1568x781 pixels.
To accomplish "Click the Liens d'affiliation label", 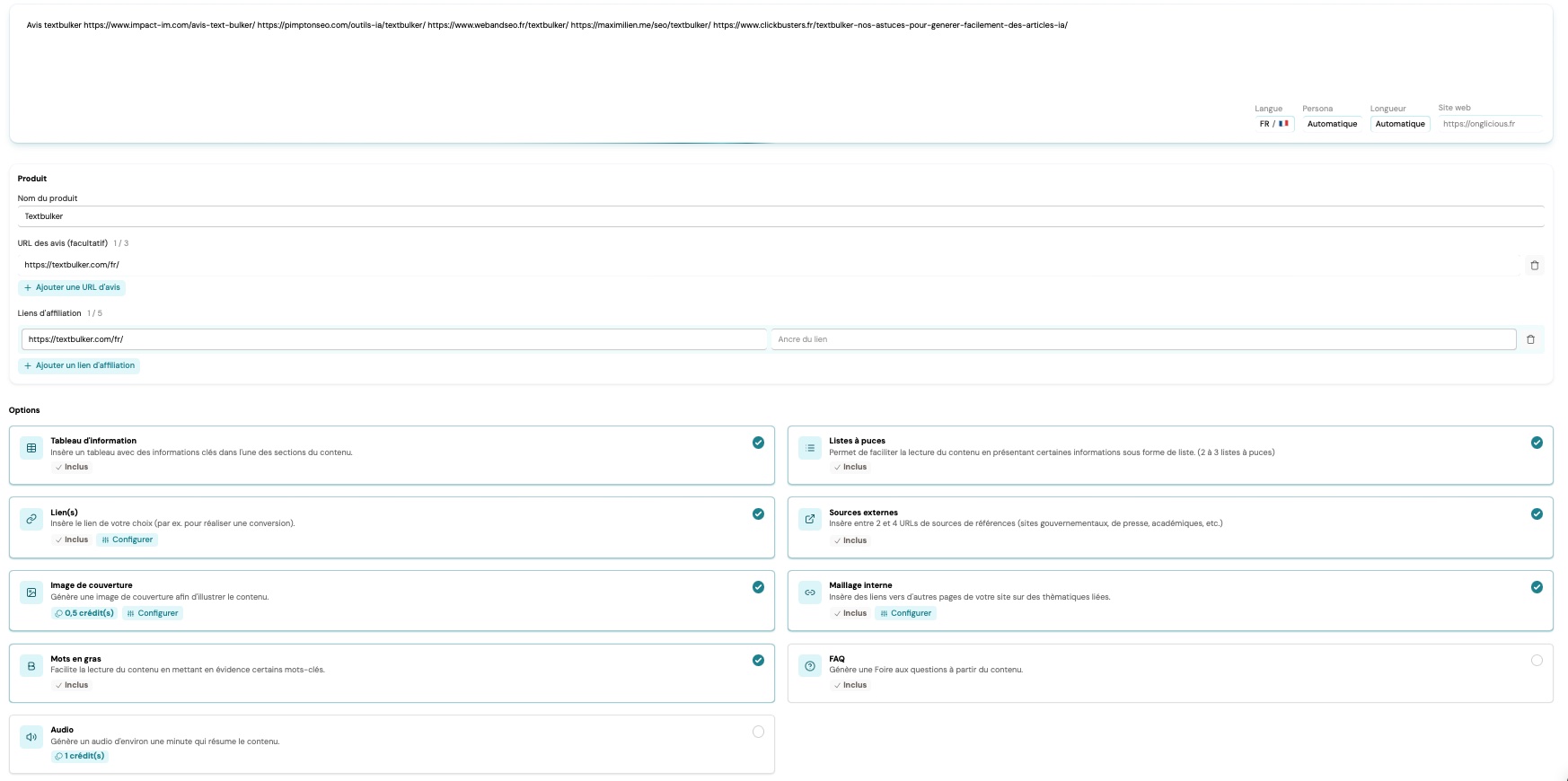I will tap(49, 313).
